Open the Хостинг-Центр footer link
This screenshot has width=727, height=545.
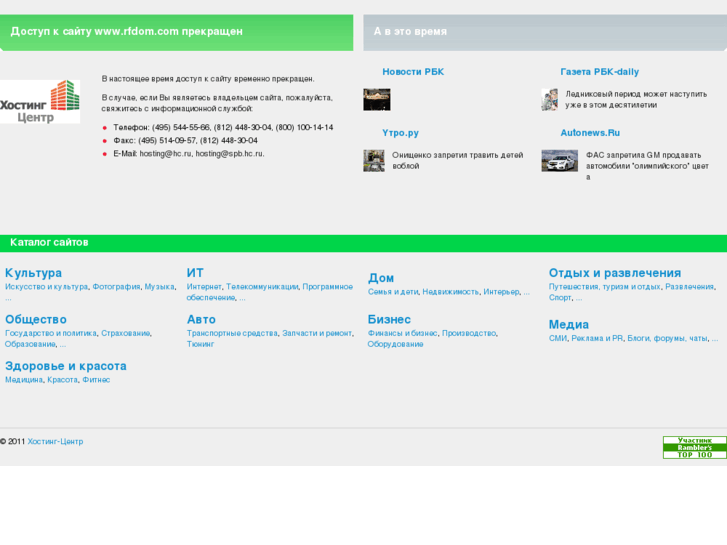(x=55, y=442)
